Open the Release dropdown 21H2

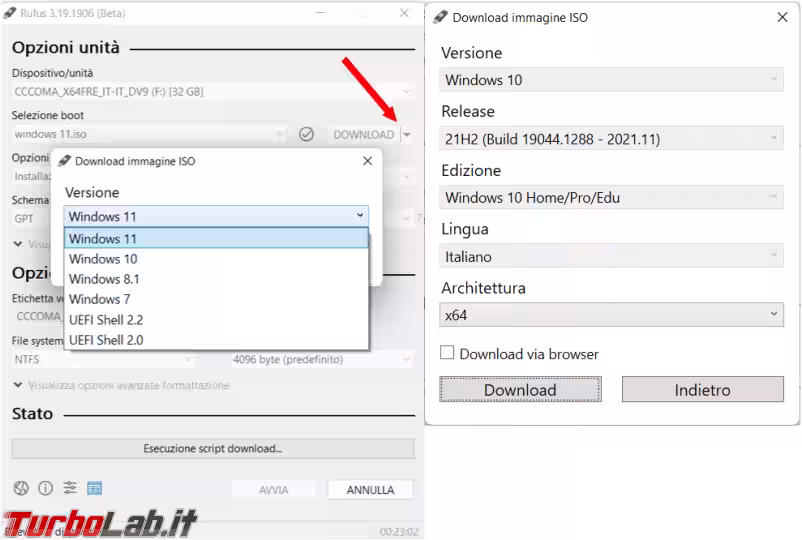click(x=611, y=139)
